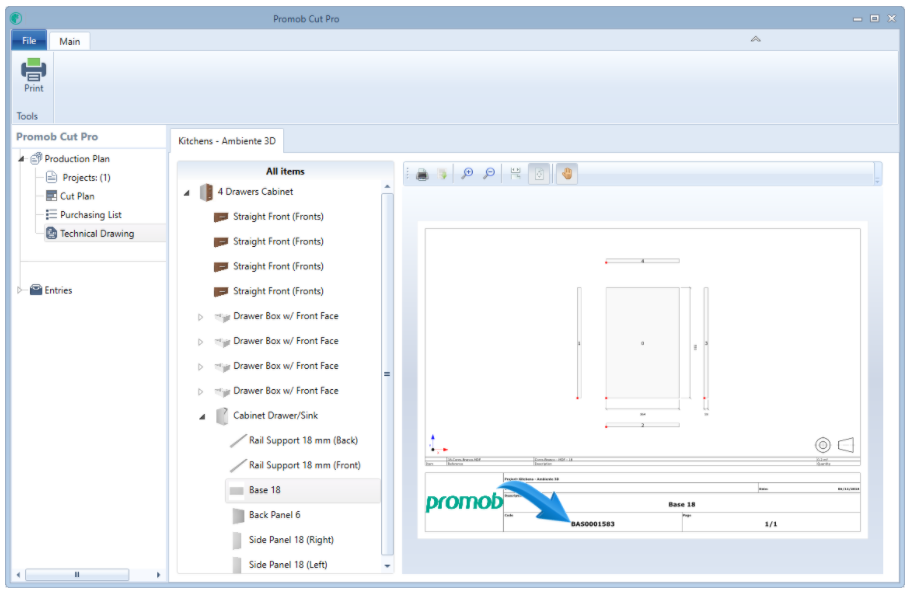Click the Technical Drawing icon
Screen dimensions: 914x593
[x=51, y=233]
